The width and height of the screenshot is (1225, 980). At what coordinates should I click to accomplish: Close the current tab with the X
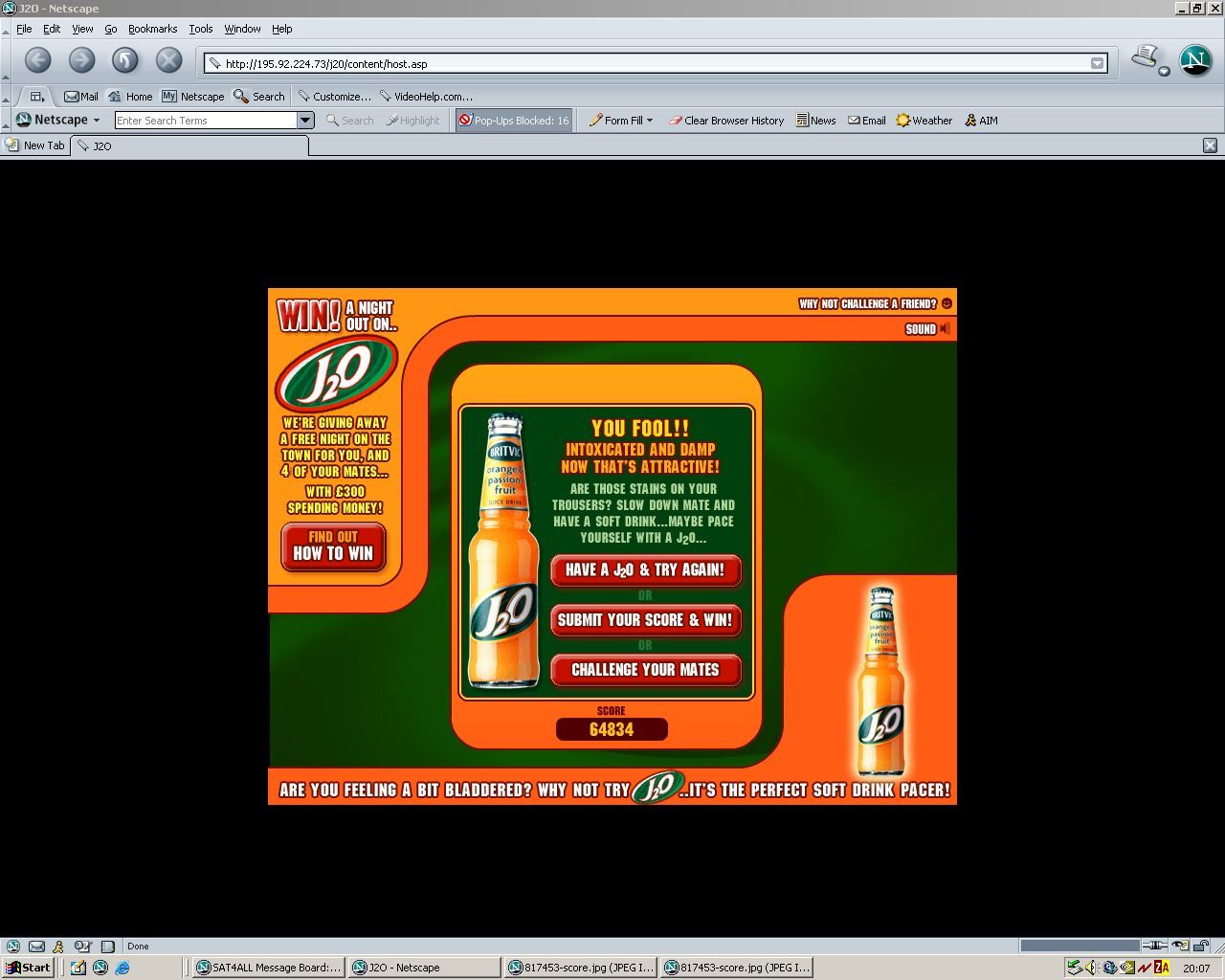1210,145
